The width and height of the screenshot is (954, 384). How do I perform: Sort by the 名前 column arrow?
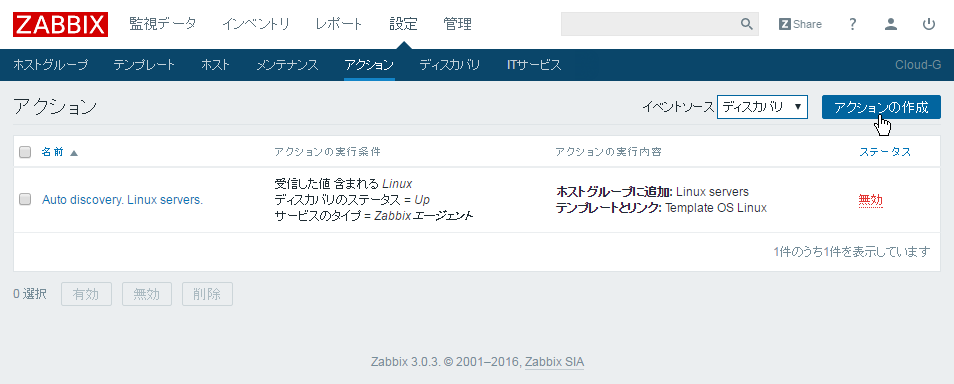pos(74,153)
